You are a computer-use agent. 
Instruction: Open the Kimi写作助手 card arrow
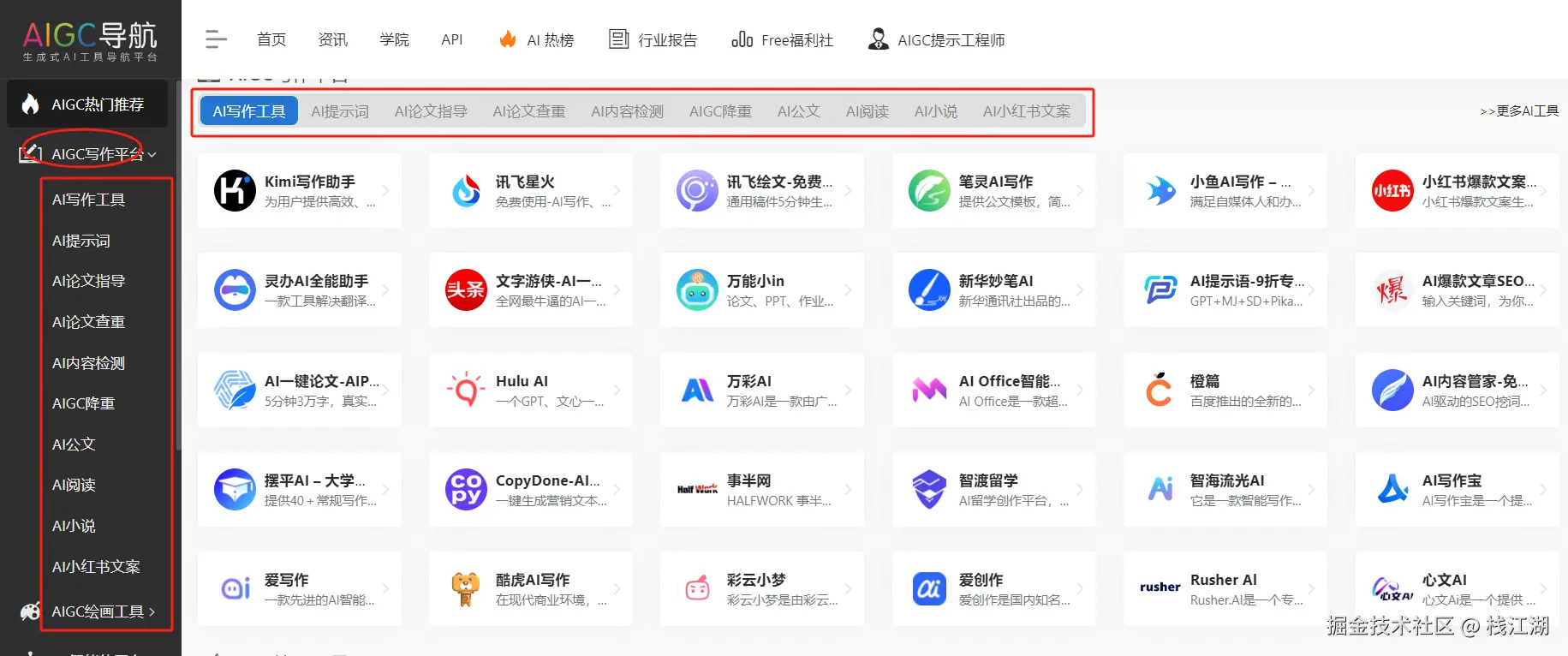pos(385,190)
